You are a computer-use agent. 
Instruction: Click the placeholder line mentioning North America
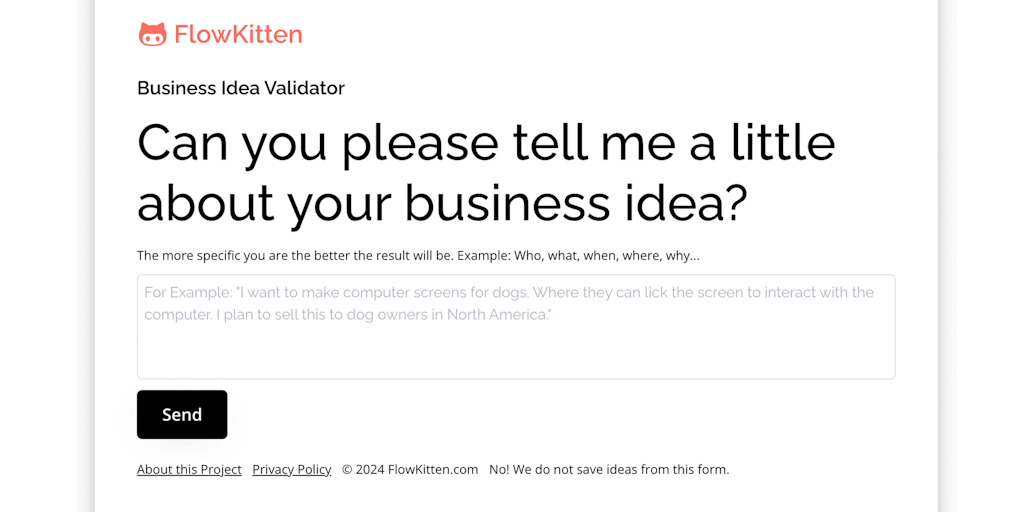click(348, 315)
